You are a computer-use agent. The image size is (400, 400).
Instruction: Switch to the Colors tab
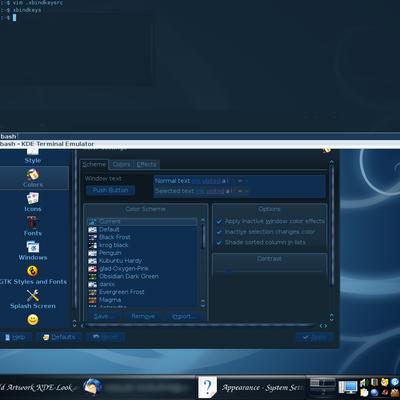[121, 164]
